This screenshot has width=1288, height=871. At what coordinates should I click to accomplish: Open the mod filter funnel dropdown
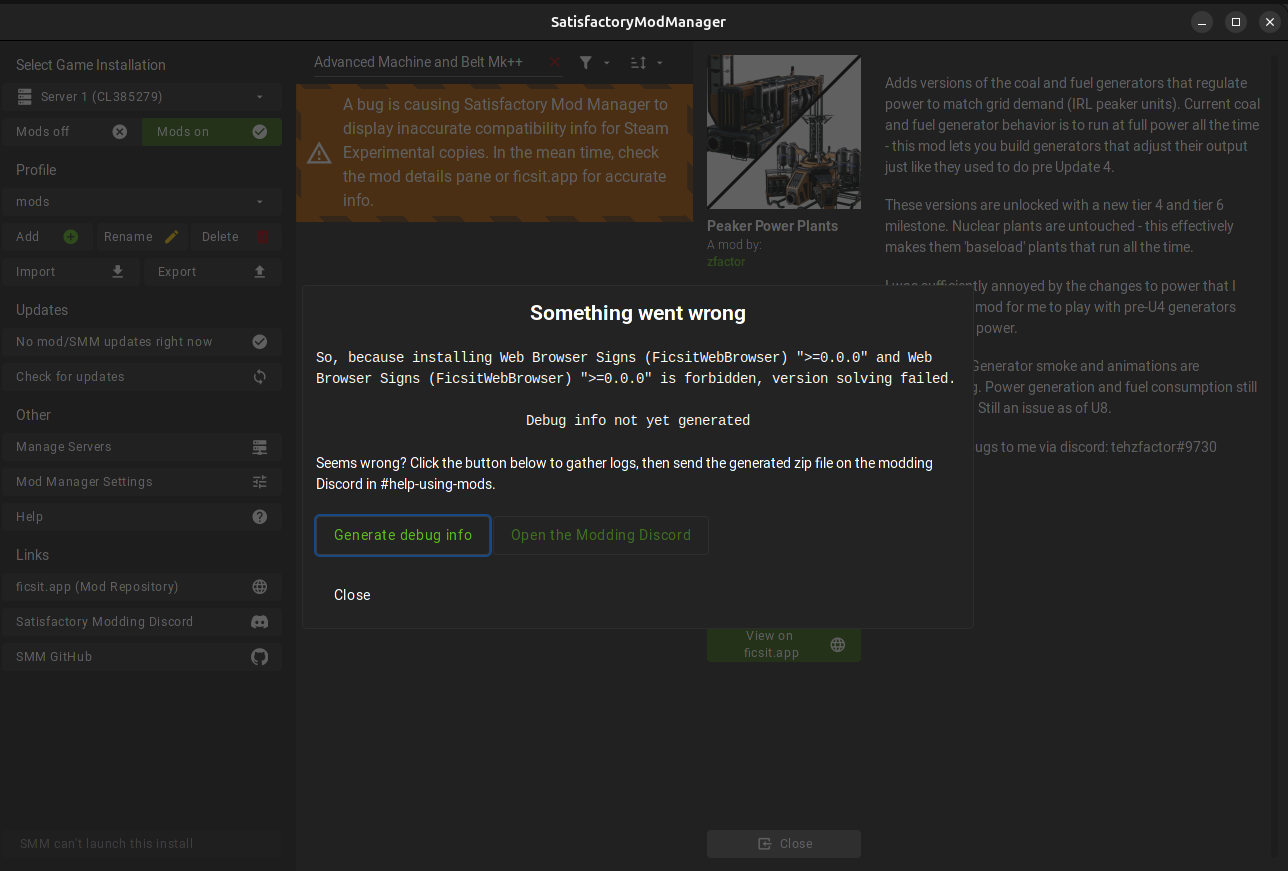click(594, 62)
